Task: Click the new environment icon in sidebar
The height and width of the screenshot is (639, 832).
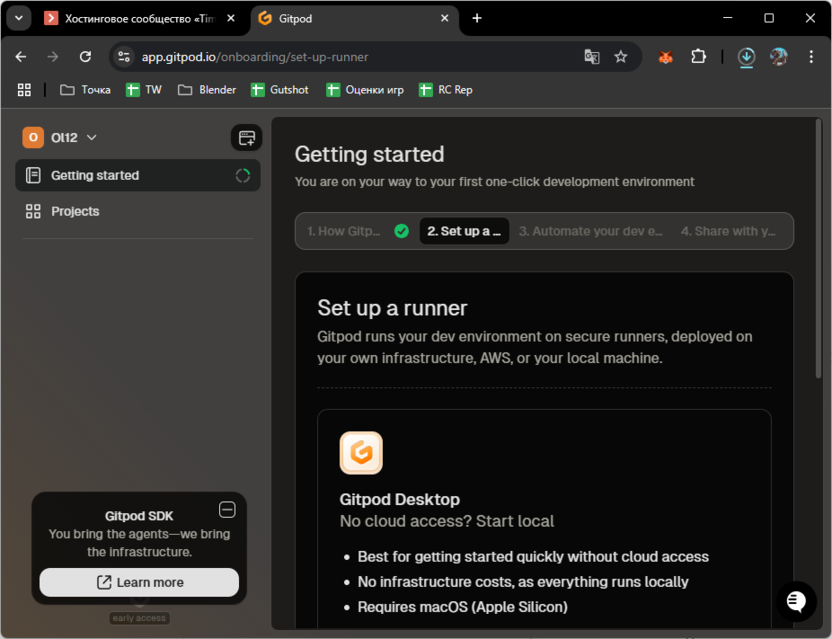Action: (x=246, y=138)
